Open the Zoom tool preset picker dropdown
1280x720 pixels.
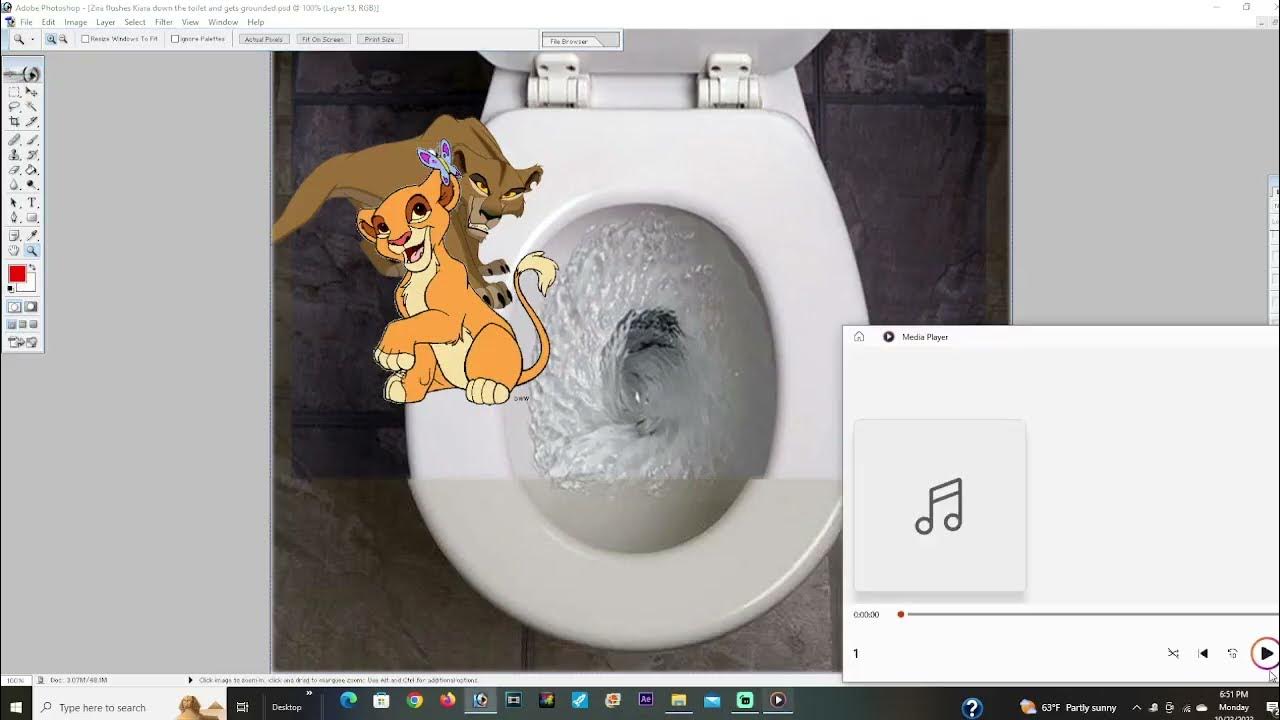click(32, 39)
